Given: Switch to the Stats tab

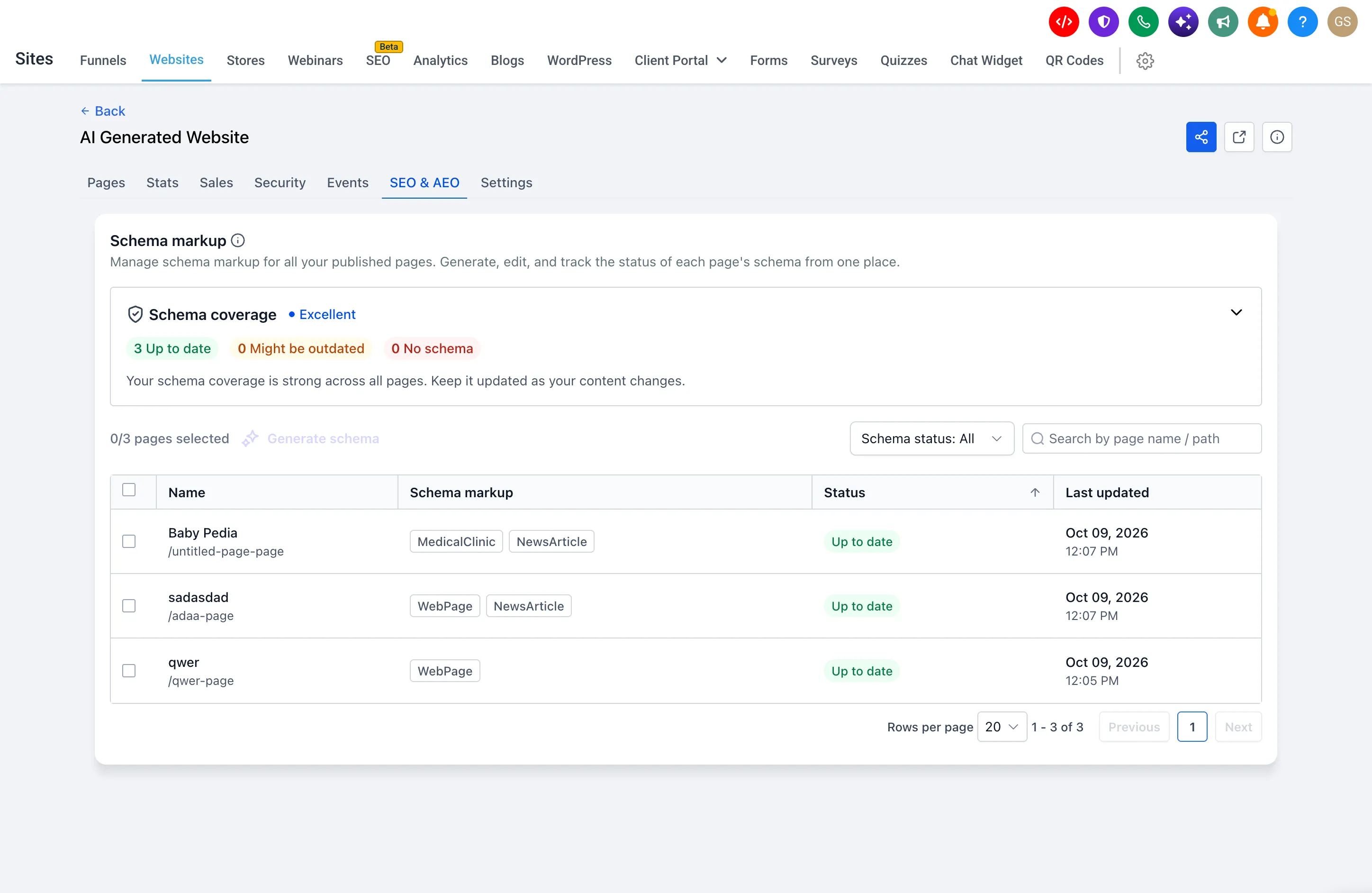Looking at the screenshot, I should pyautogui.click(x=162, y=182).
